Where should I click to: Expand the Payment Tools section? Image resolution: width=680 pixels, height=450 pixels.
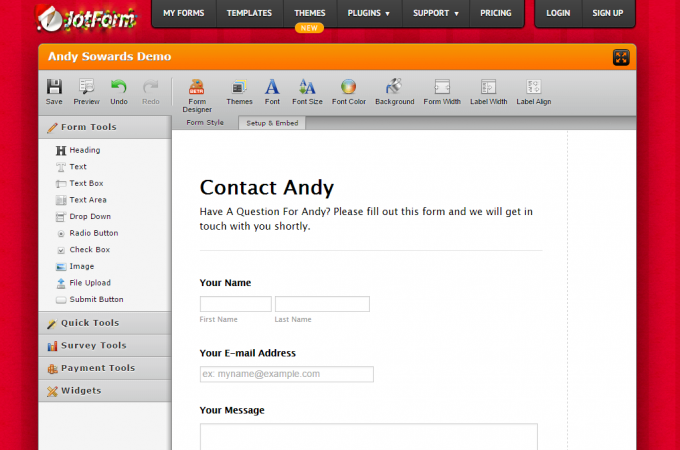[105, 368]
